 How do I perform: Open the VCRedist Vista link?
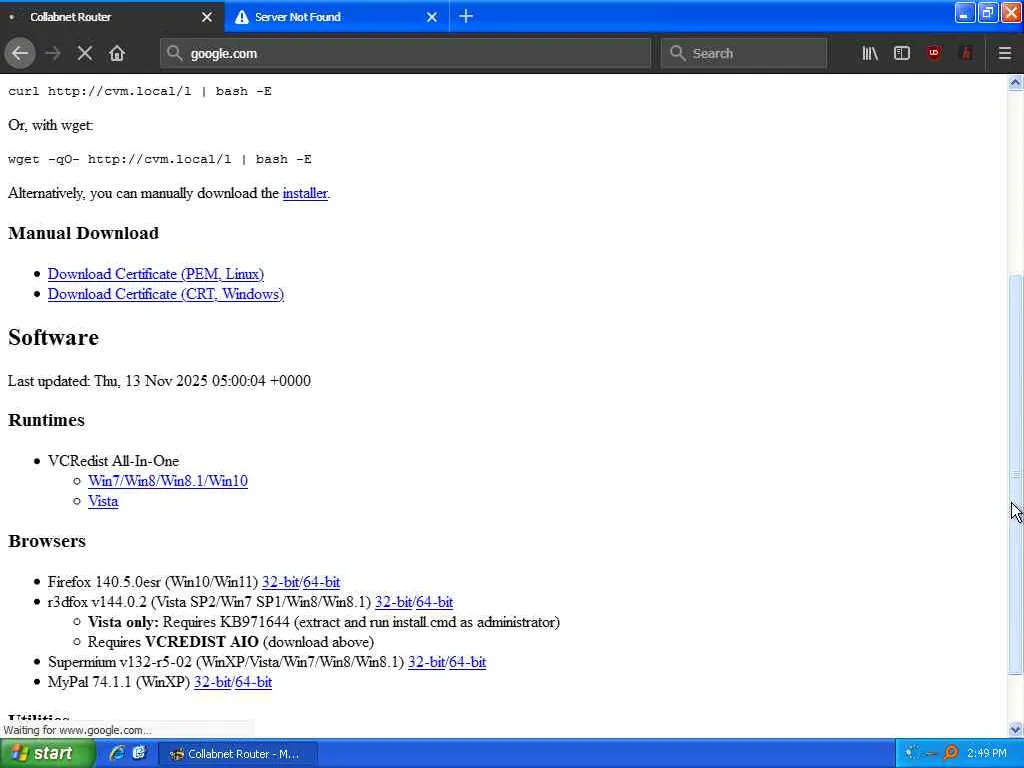click(103, 502)
